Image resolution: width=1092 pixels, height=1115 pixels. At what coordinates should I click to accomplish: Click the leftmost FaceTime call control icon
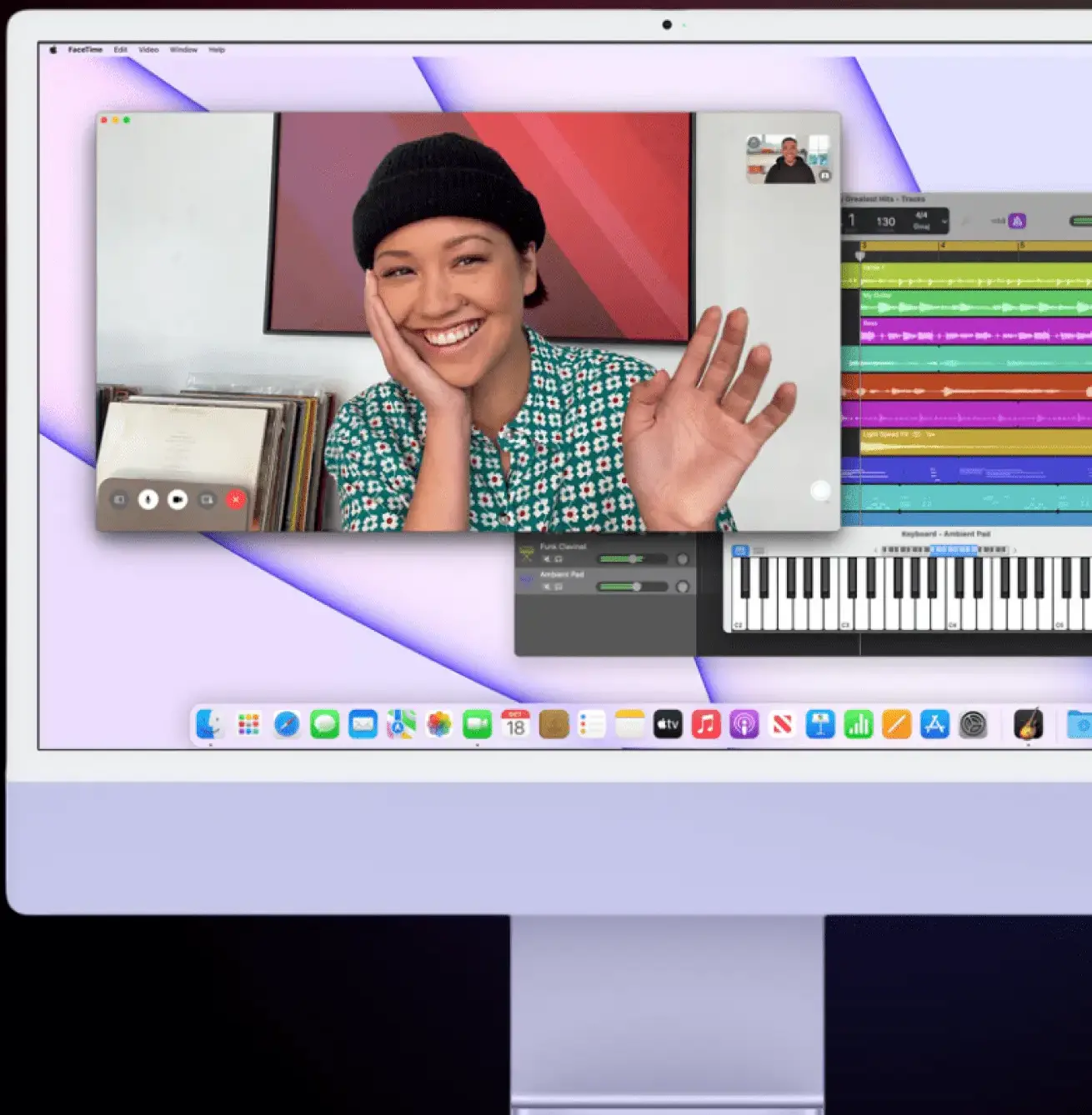(x=120, y=498)
